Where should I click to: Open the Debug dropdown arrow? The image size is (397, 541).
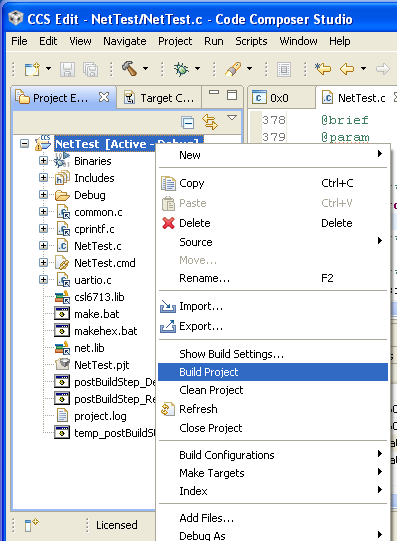[x=197, y=69]
